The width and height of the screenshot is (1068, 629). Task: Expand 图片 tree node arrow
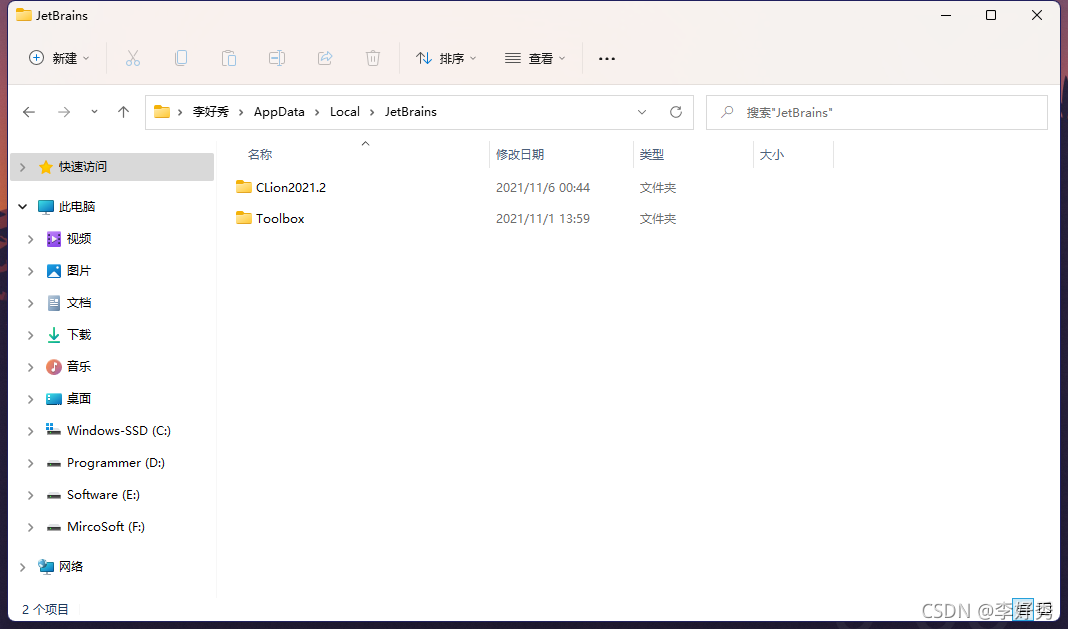click(x=31, y=271)
